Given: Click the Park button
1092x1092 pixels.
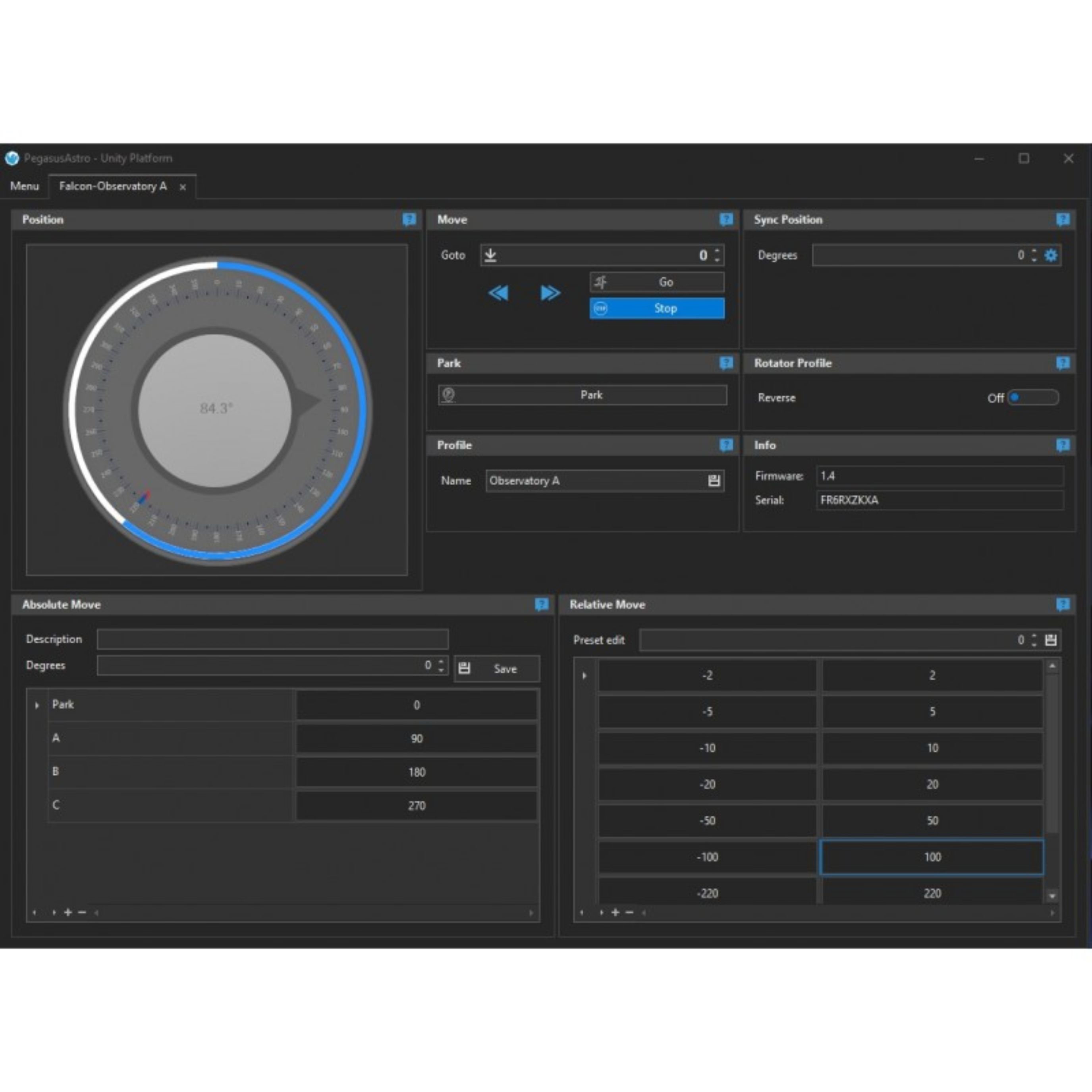Looking at the screenshot, I should pyautogui.click(x=582, y=395).
